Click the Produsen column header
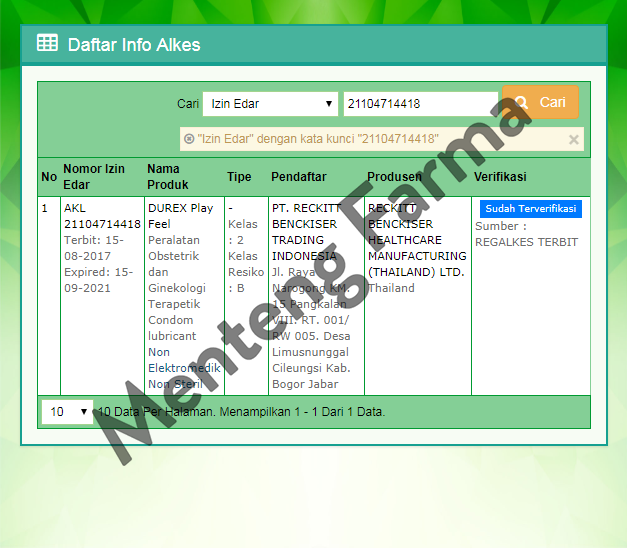 click(x=394, y=177)
